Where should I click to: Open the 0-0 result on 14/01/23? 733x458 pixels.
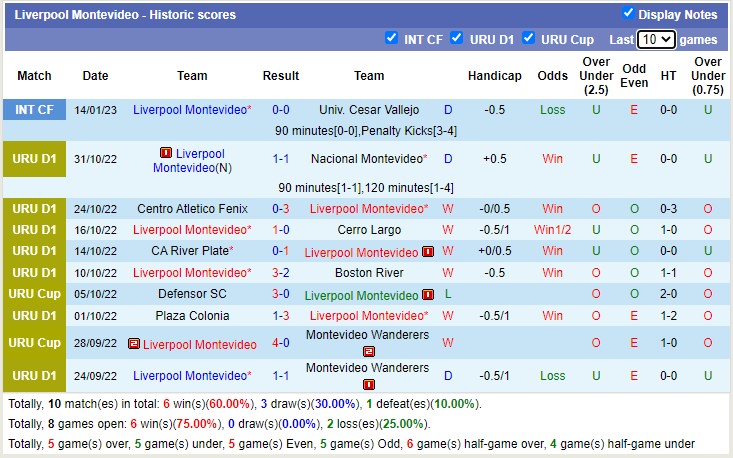coord(280,110)
